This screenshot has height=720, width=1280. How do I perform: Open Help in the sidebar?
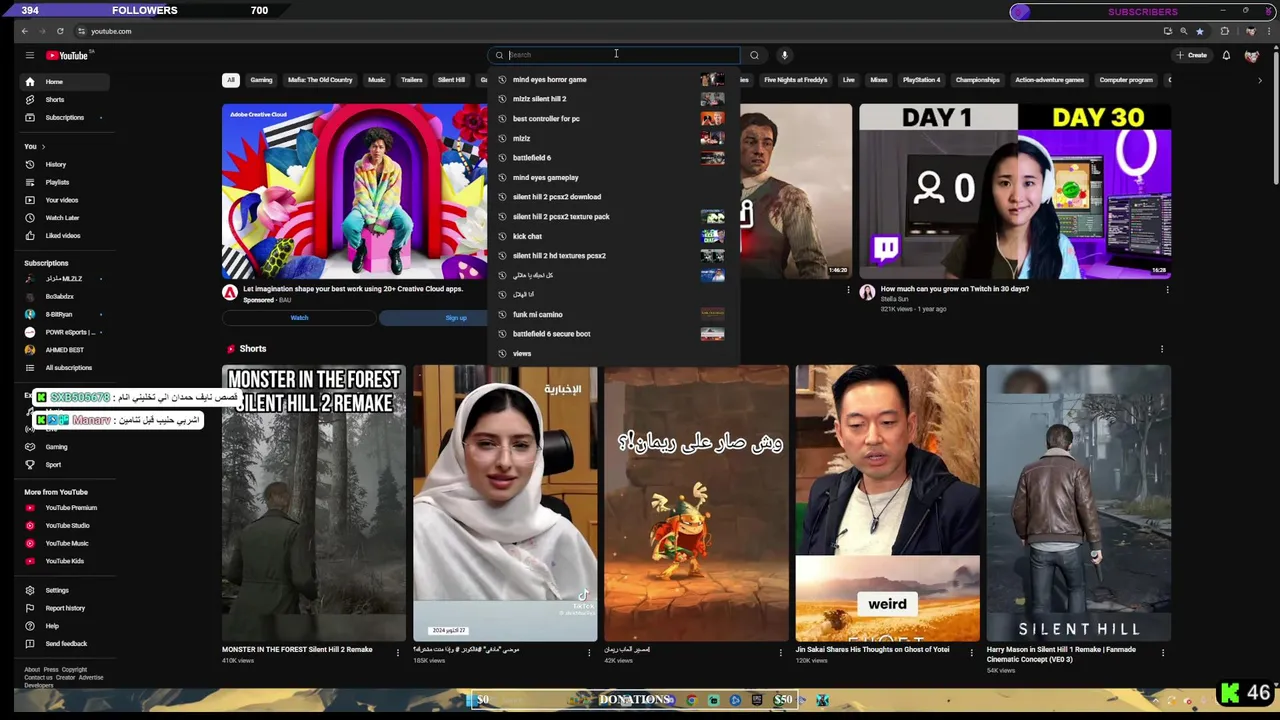tap(52, 626)
